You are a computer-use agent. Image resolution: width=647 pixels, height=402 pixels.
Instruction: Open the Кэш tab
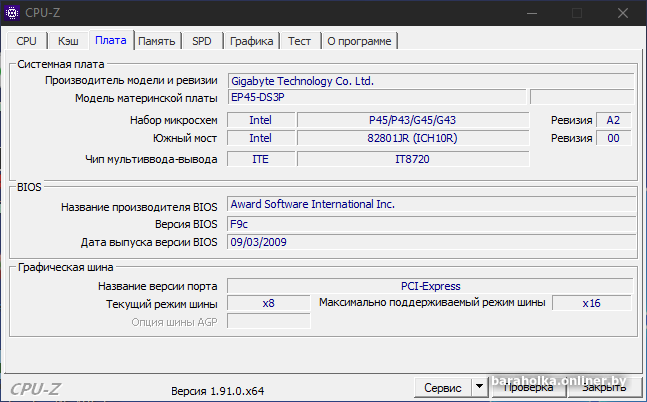[x=68, y=41]
